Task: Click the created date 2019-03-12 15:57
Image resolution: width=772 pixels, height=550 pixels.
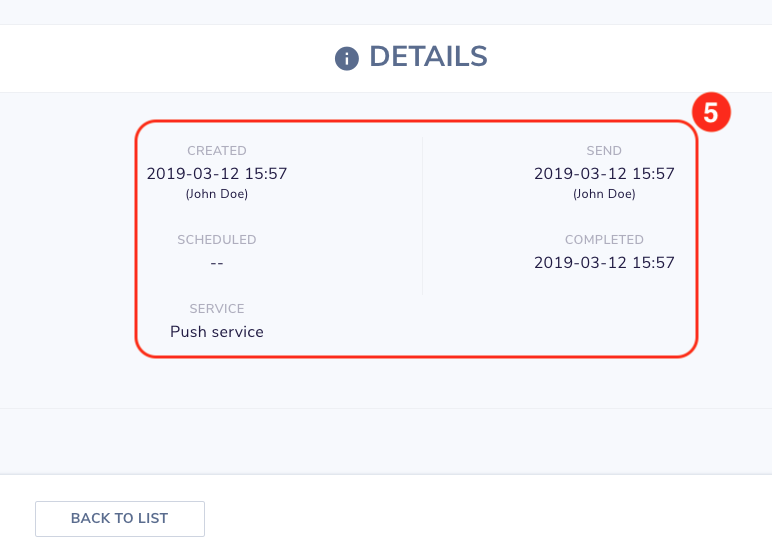Action: [x=217, y=173]
